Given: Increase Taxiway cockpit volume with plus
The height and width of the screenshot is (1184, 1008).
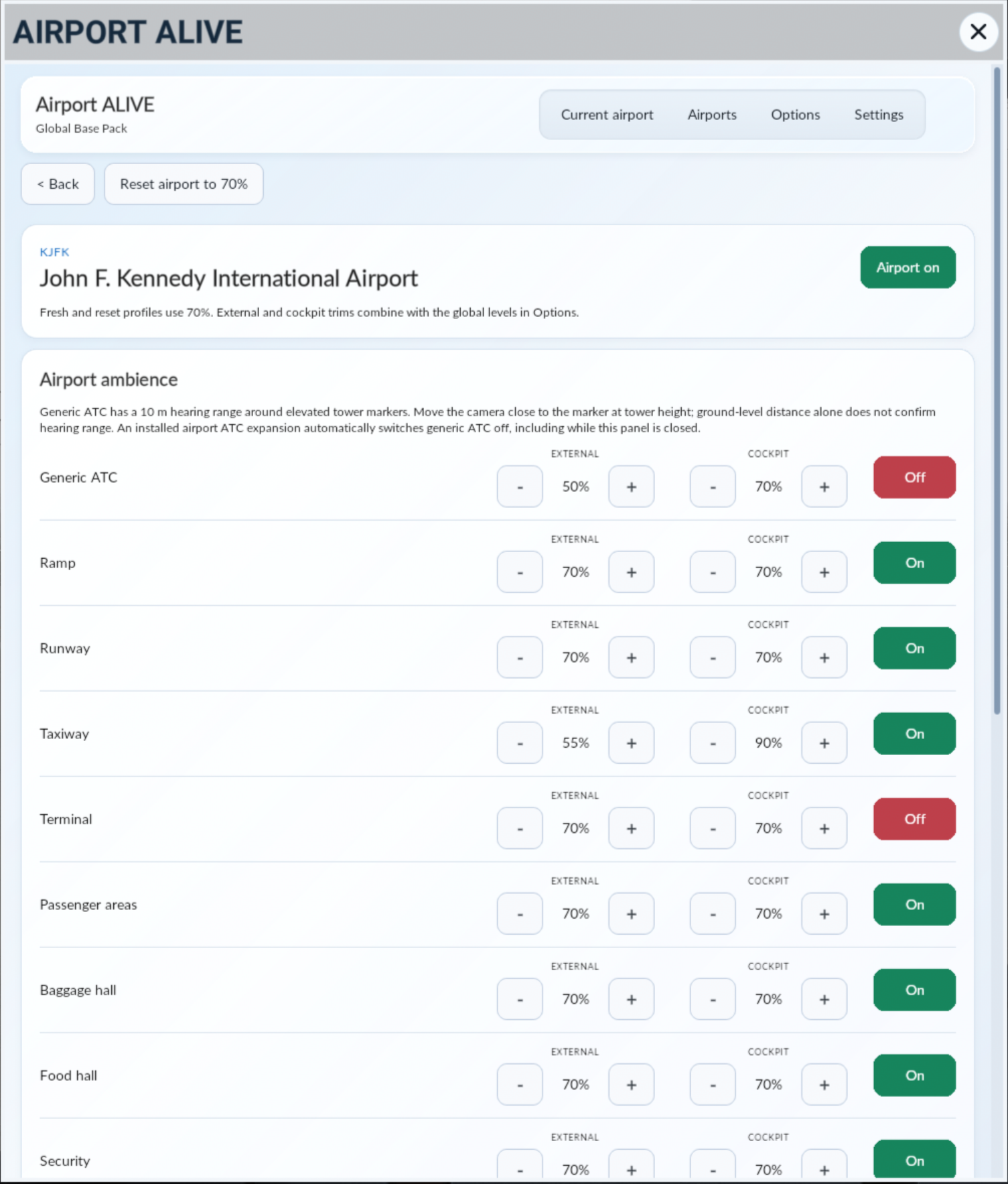Looking at the screenshot, I should (x=824, y=742).
